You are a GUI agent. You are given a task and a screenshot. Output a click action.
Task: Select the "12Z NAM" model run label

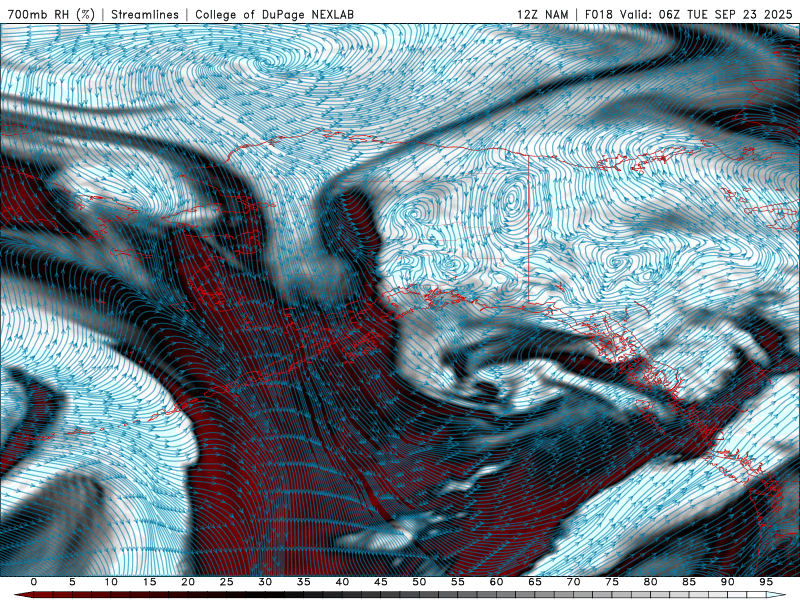(x=542, y=14)
